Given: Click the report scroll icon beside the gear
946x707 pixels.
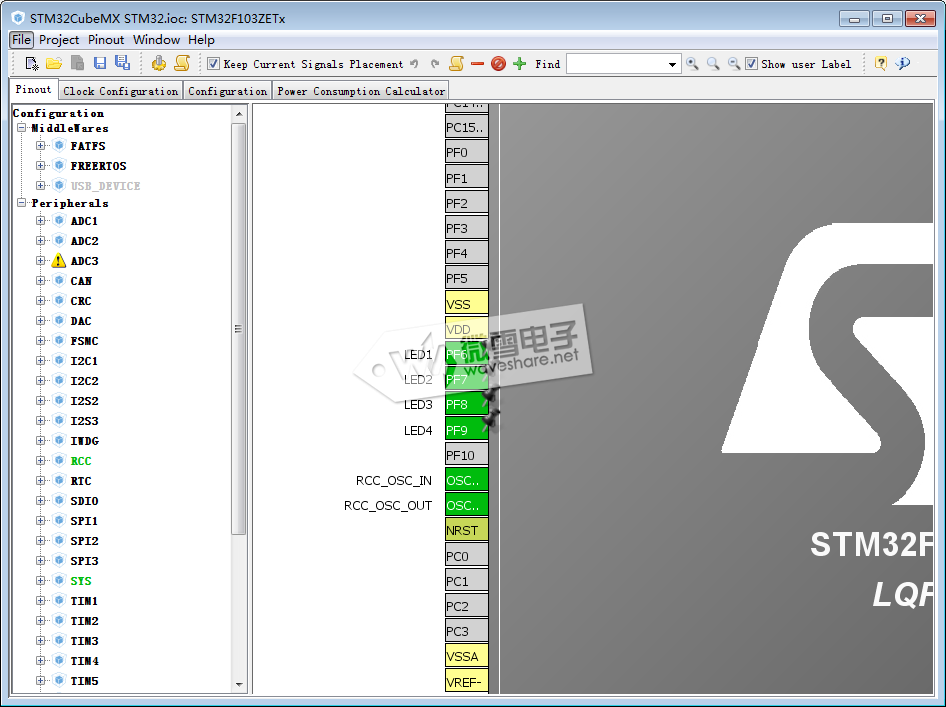Looking at the screenshot, I should (x=182, y=63).
